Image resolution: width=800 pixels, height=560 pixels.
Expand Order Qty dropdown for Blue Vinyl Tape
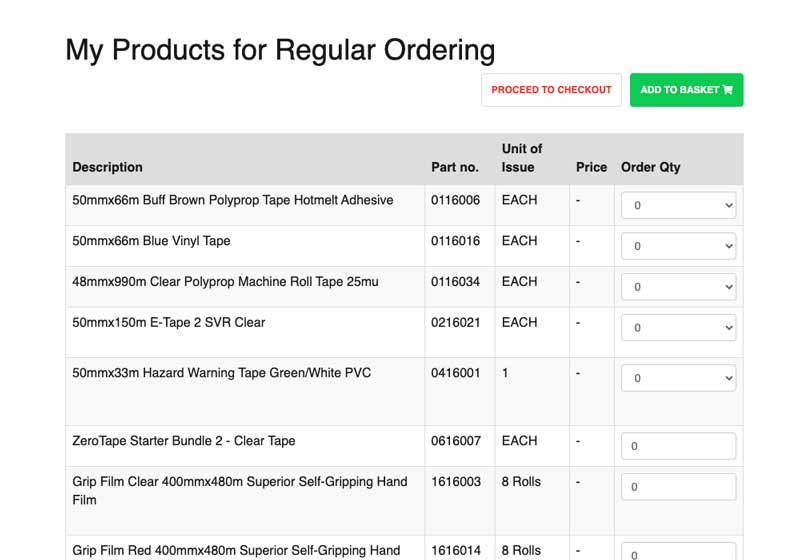pos(678,246)
